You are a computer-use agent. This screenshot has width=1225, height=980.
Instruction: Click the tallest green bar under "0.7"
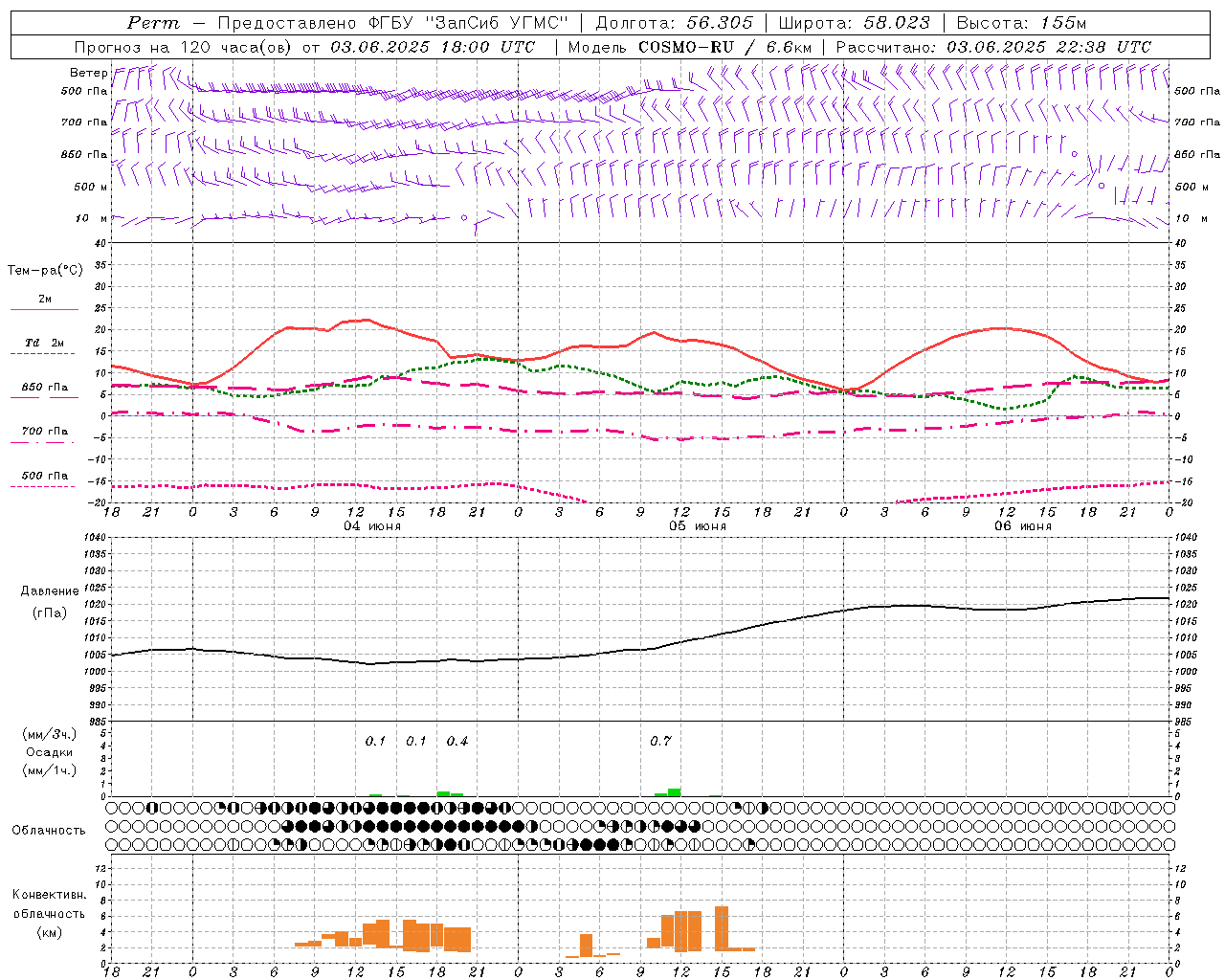675,792
